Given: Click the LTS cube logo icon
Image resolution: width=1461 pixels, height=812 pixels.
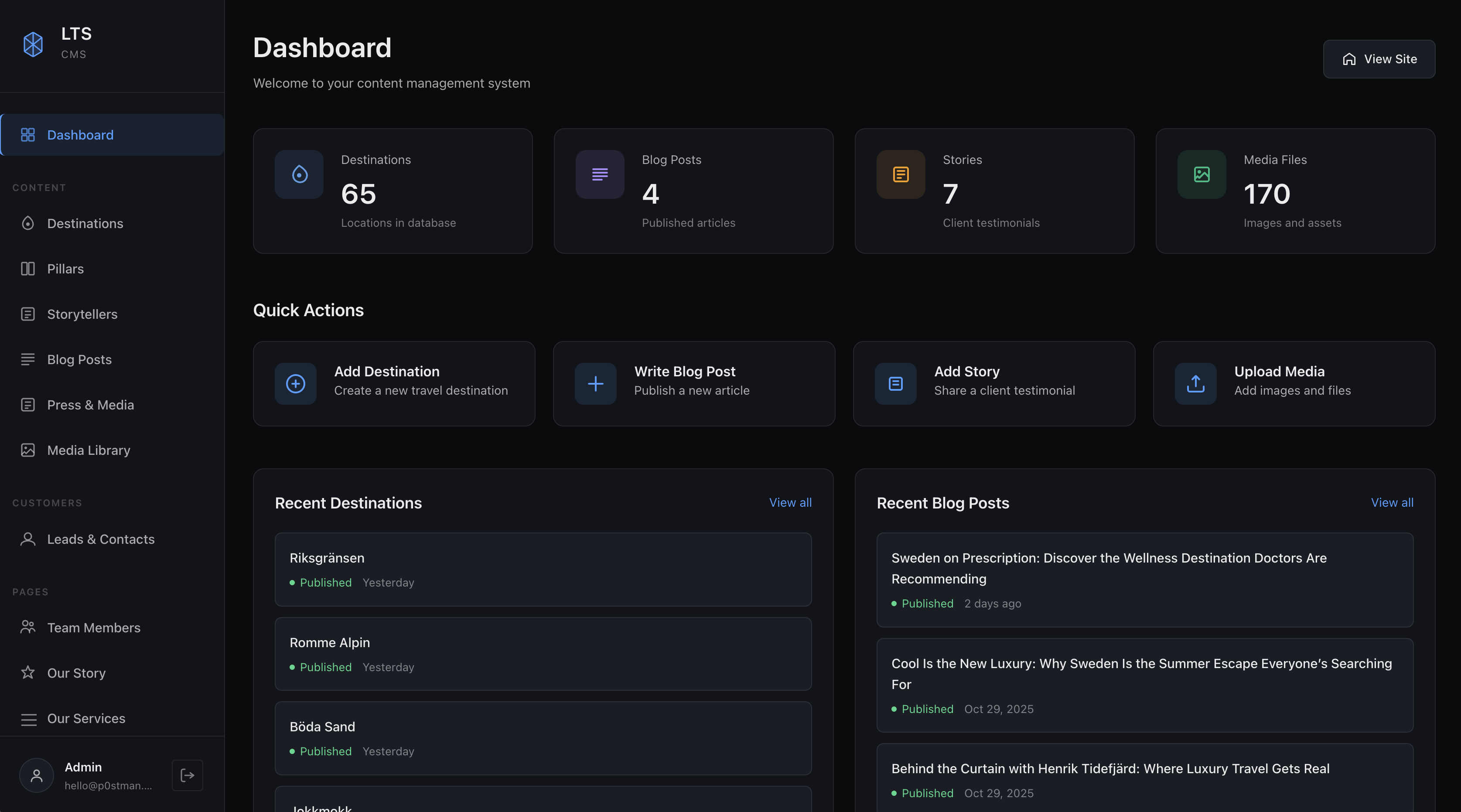Looking at the screenshot, I should (33, 44).
